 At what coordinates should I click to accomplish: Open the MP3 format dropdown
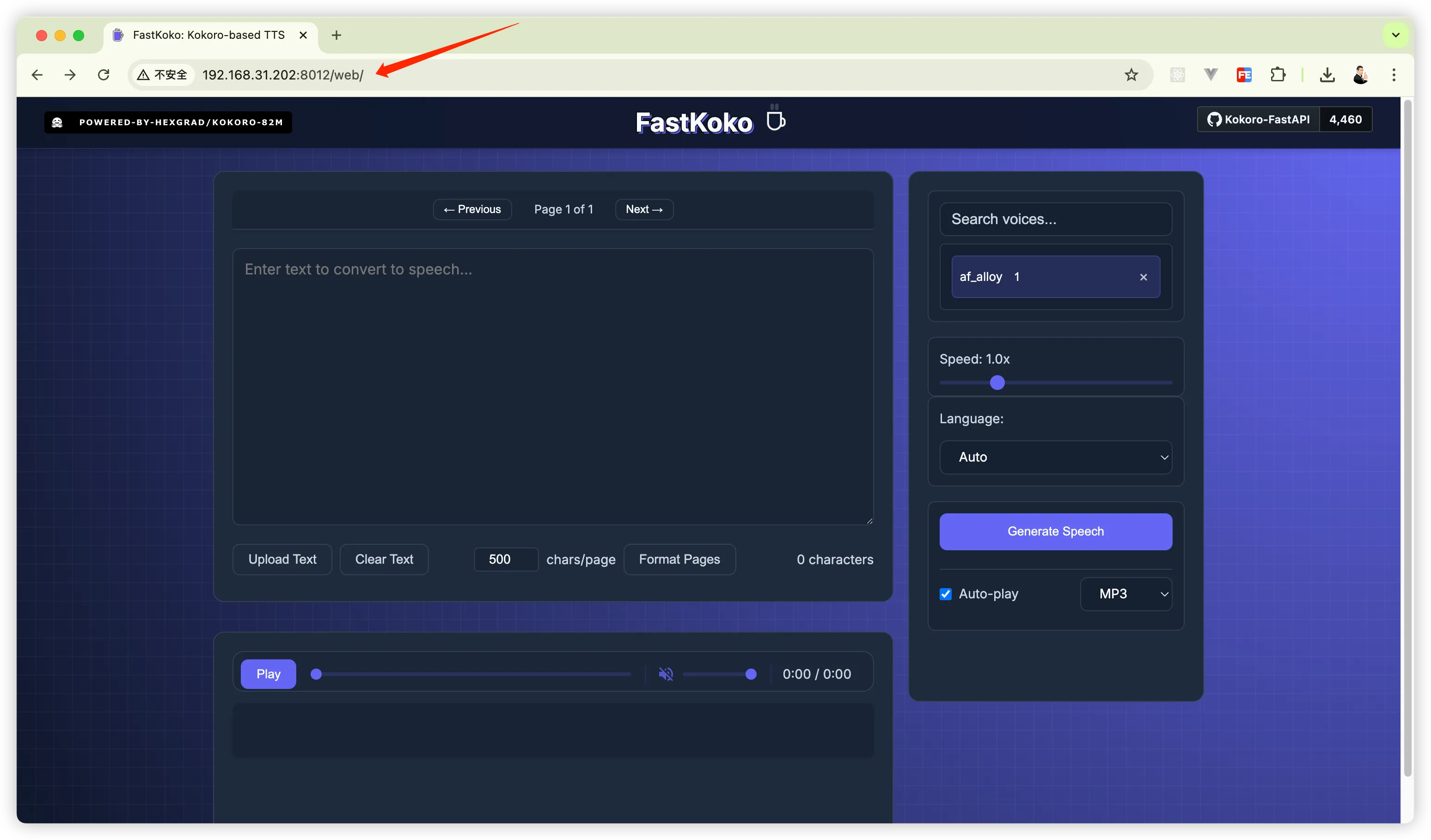1126,594
